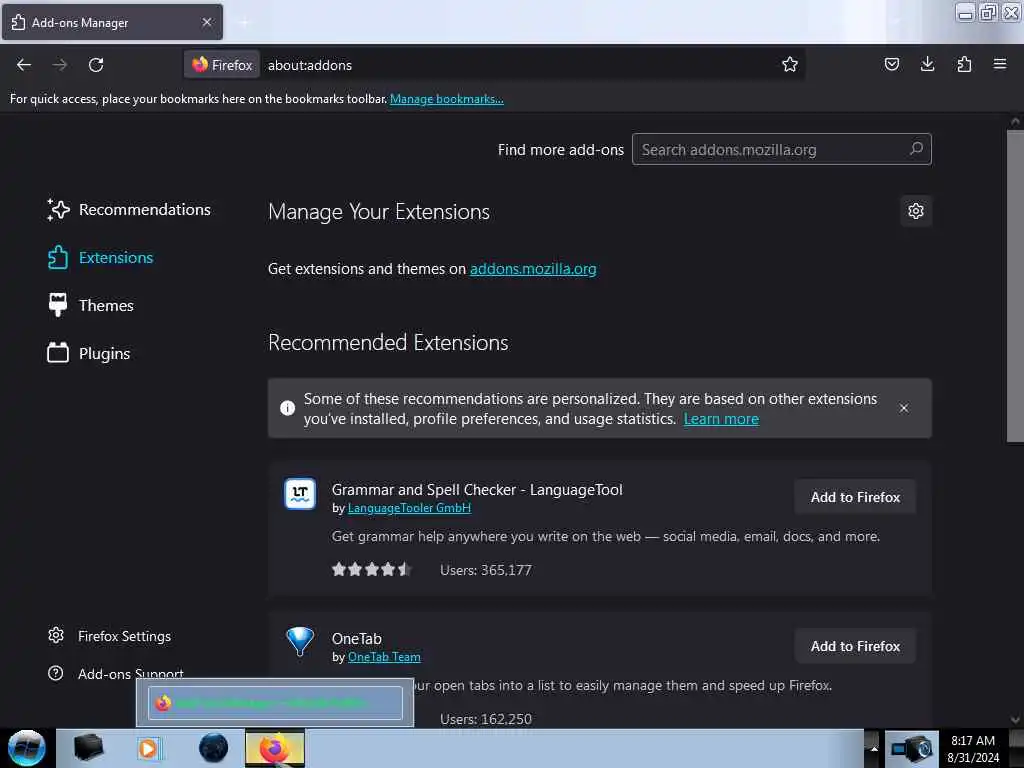The width and height of the screenshot is (1024, 768).
Task: Click the Firefox taskbar icon
Action: [274, 748]
